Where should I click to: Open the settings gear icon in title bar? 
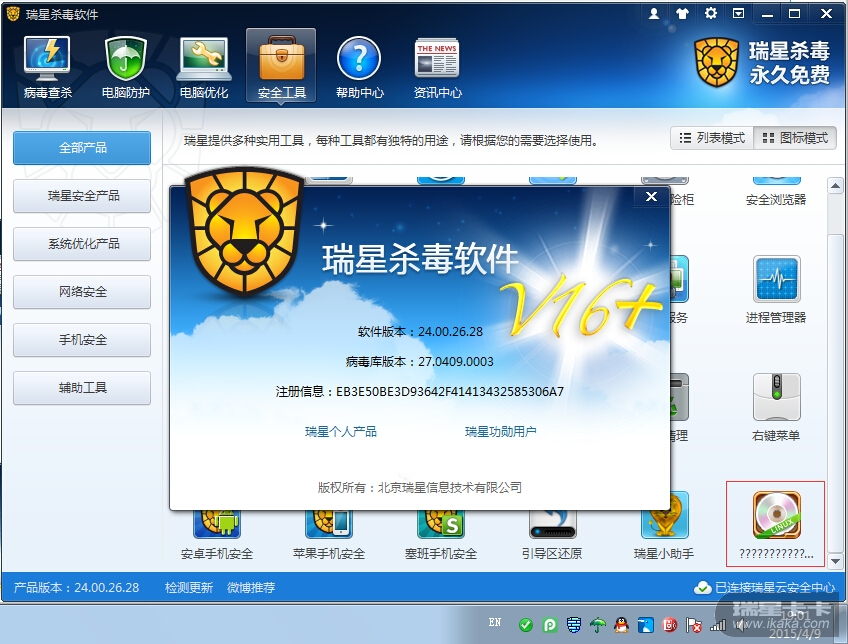pos(711,13)
